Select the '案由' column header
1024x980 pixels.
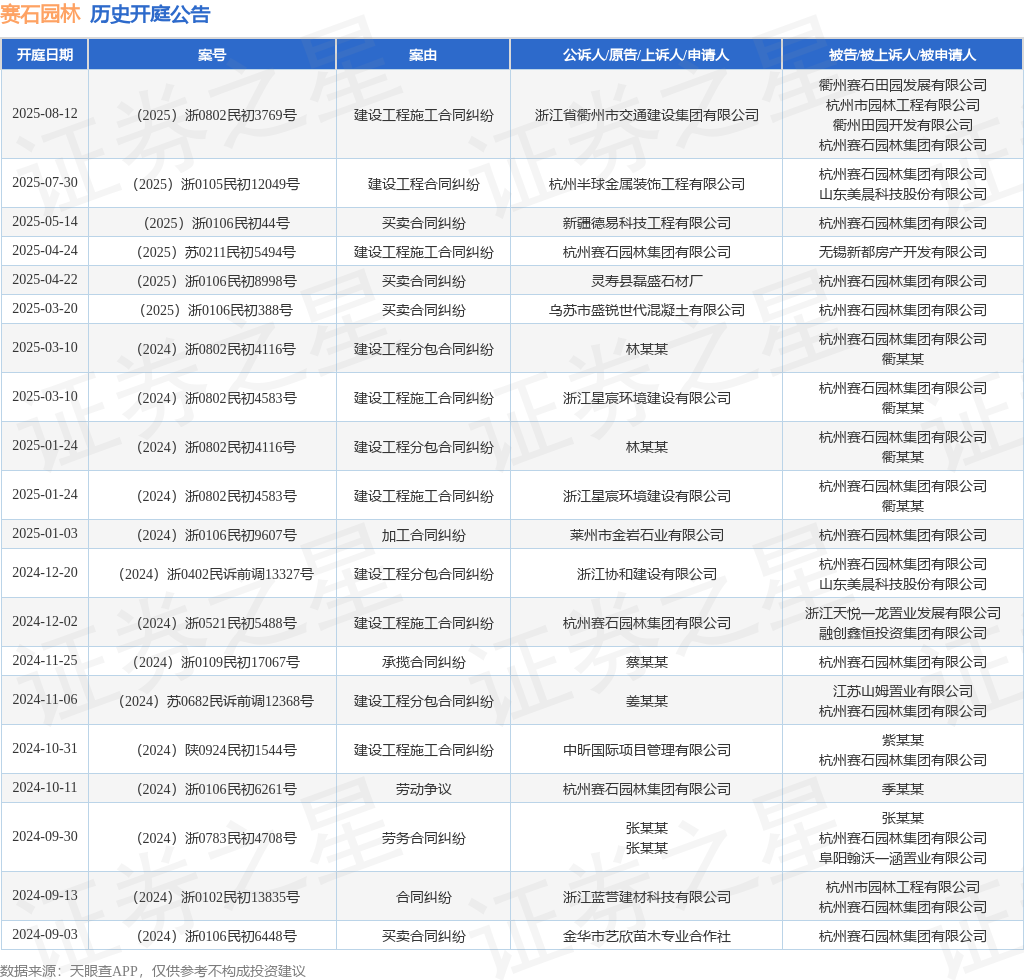coord(423,55)
